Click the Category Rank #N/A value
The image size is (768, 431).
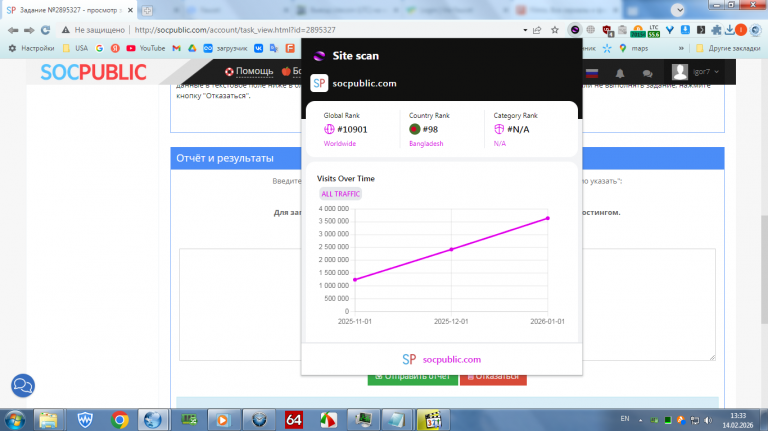pyautogui.click(x=518, y=129)
